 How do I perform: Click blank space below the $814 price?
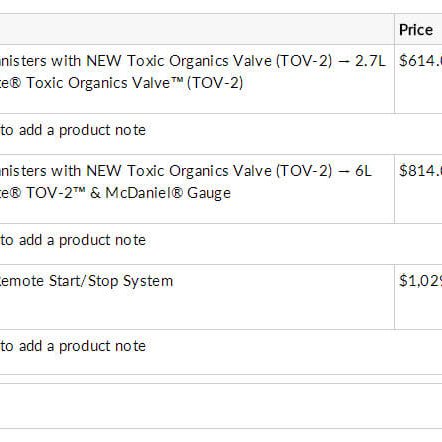click(x=419, y=202)
